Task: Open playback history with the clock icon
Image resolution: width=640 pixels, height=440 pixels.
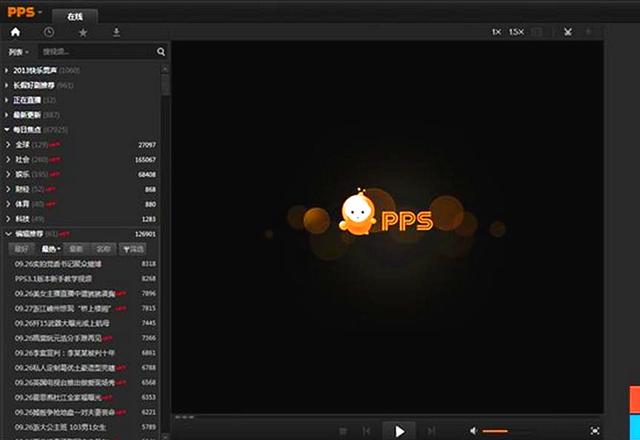Action: [x=49, y=32]
